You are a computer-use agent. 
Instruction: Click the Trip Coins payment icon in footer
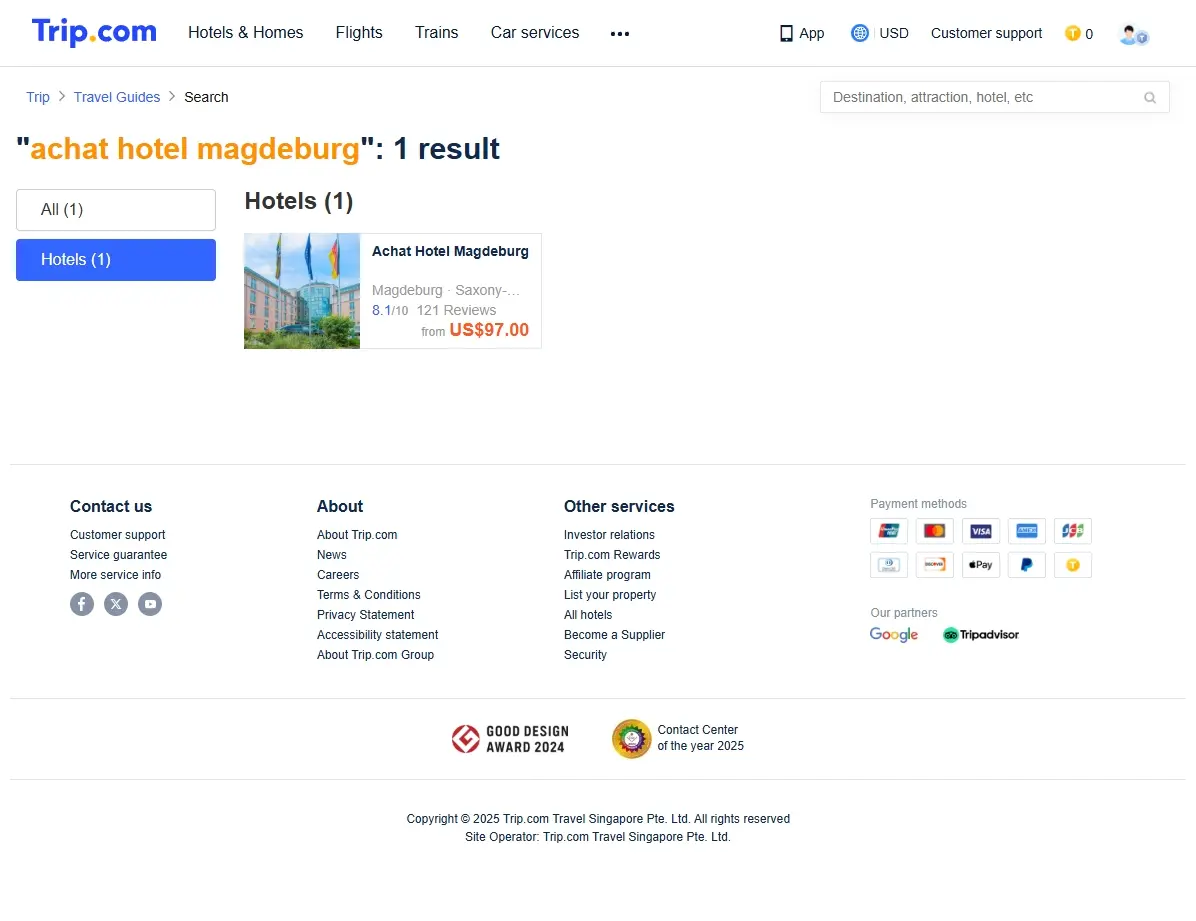coord(1072,565)
